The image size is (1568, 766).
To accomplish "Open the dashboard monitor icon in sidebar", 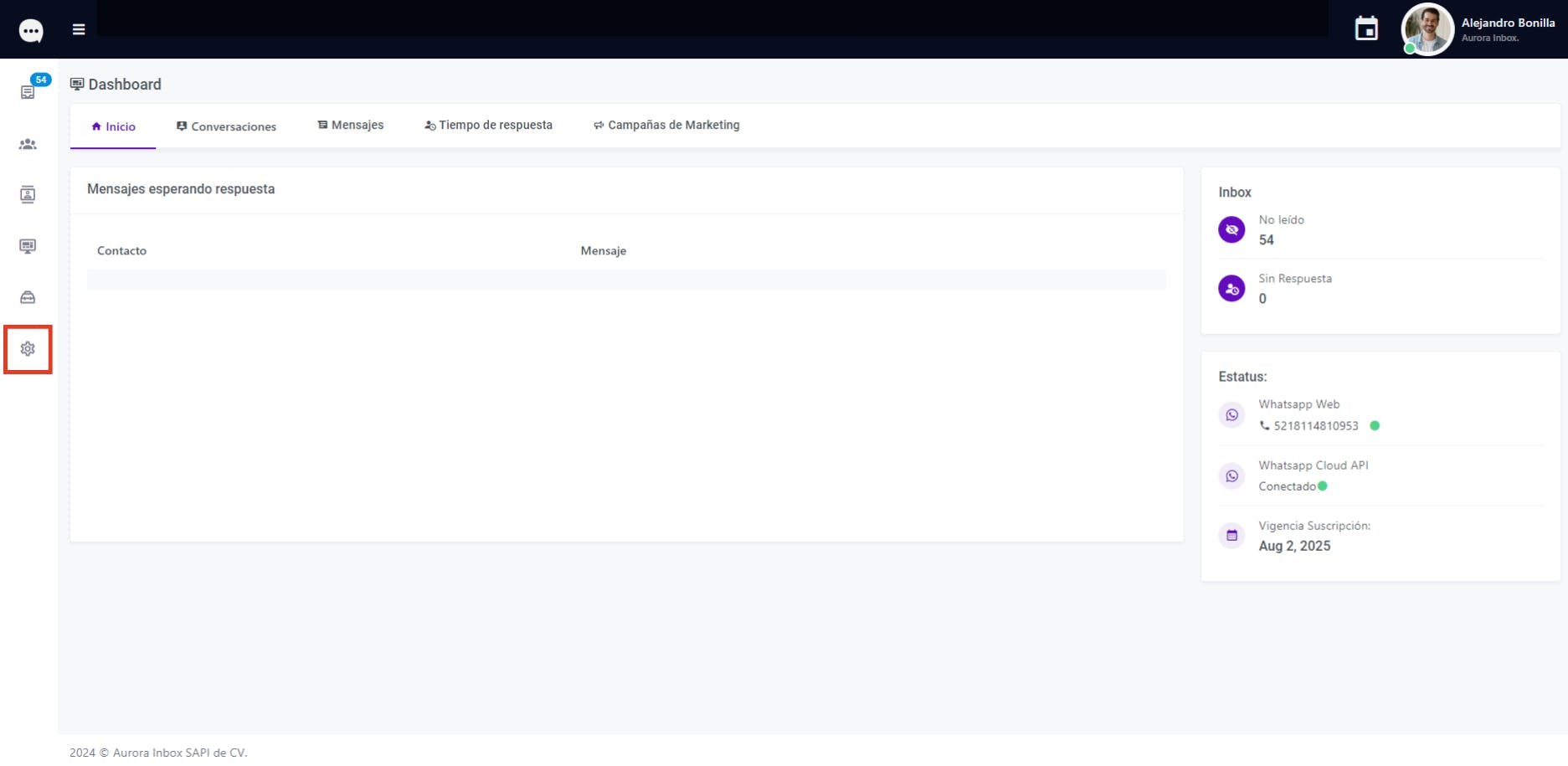I will pyautogui.click(x=28, y=246).
